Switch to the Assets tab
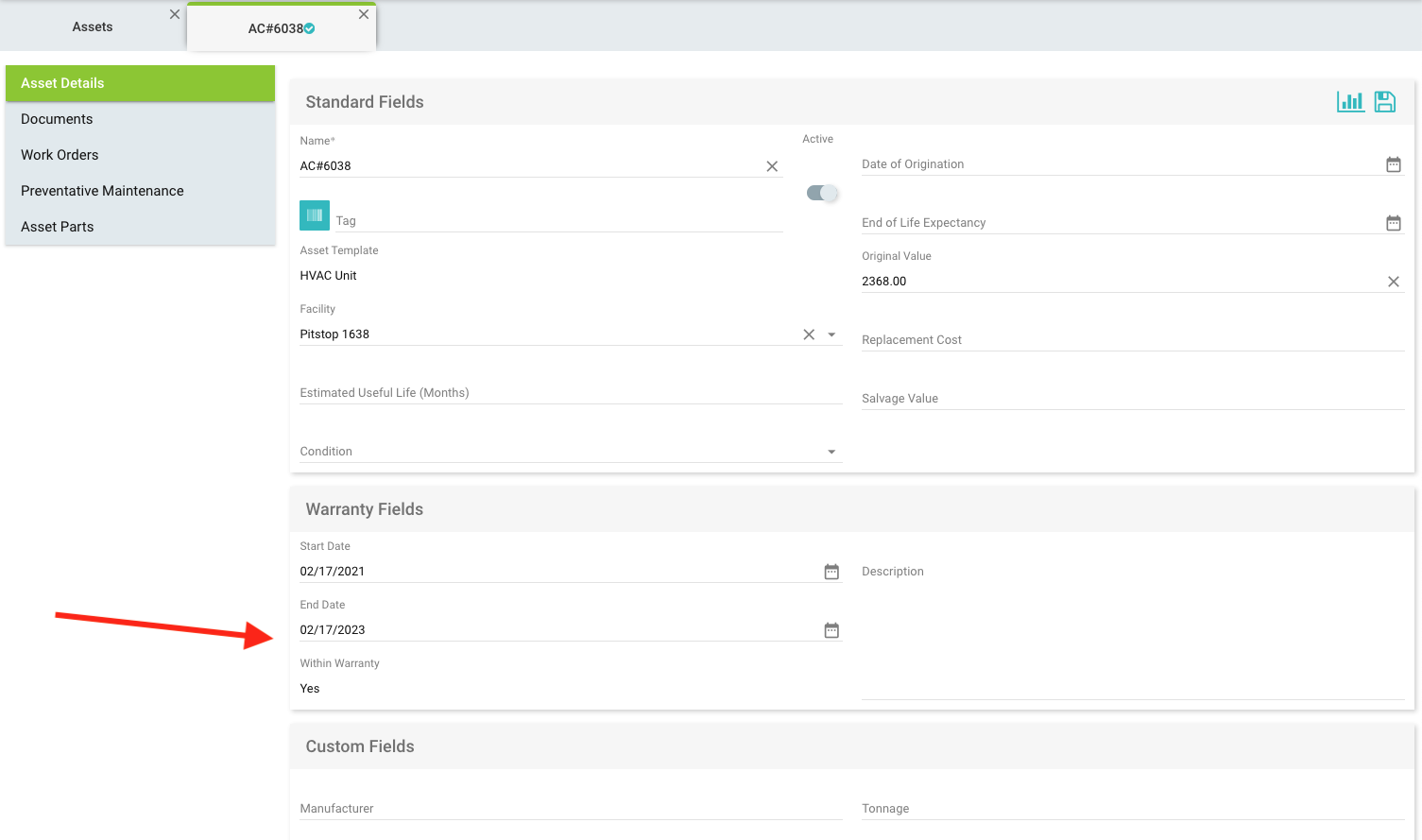 tap(93, 26)
